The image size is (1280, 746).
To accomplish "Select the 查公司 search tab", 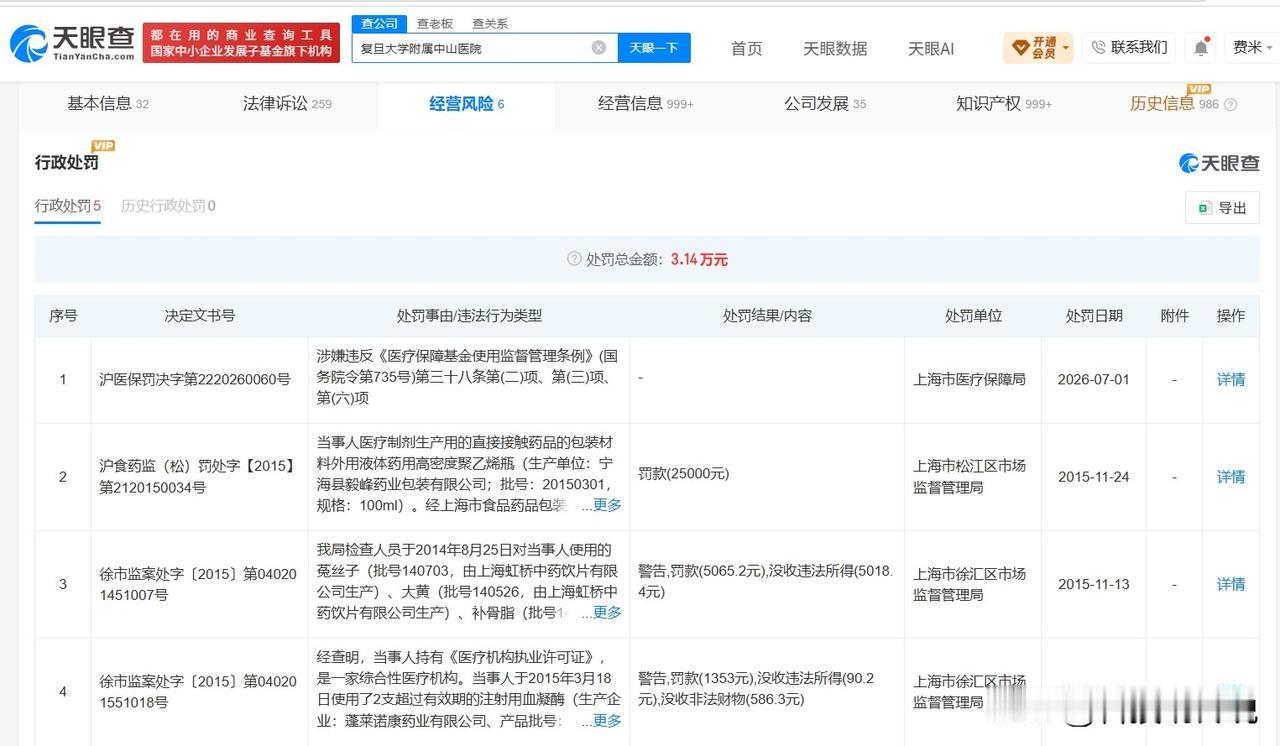I will [x=379, y=23].
